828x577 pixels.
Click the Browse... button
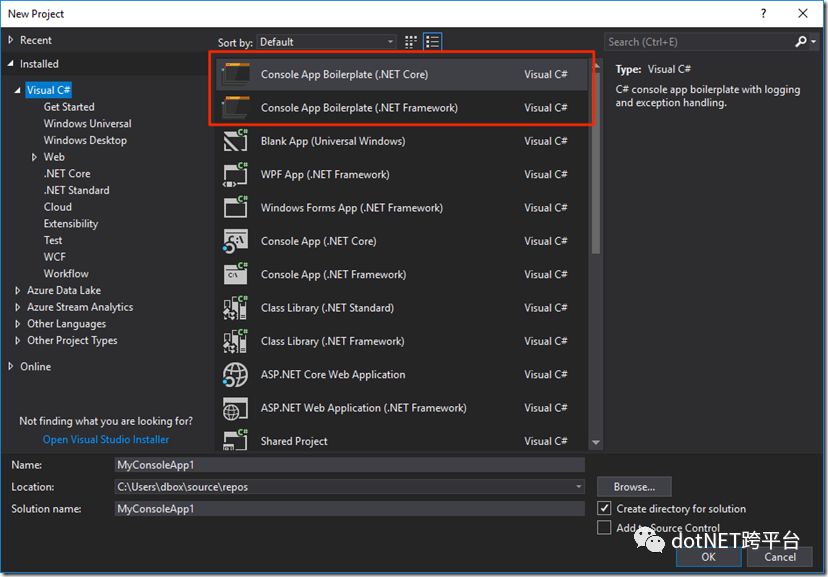(634, 487)
